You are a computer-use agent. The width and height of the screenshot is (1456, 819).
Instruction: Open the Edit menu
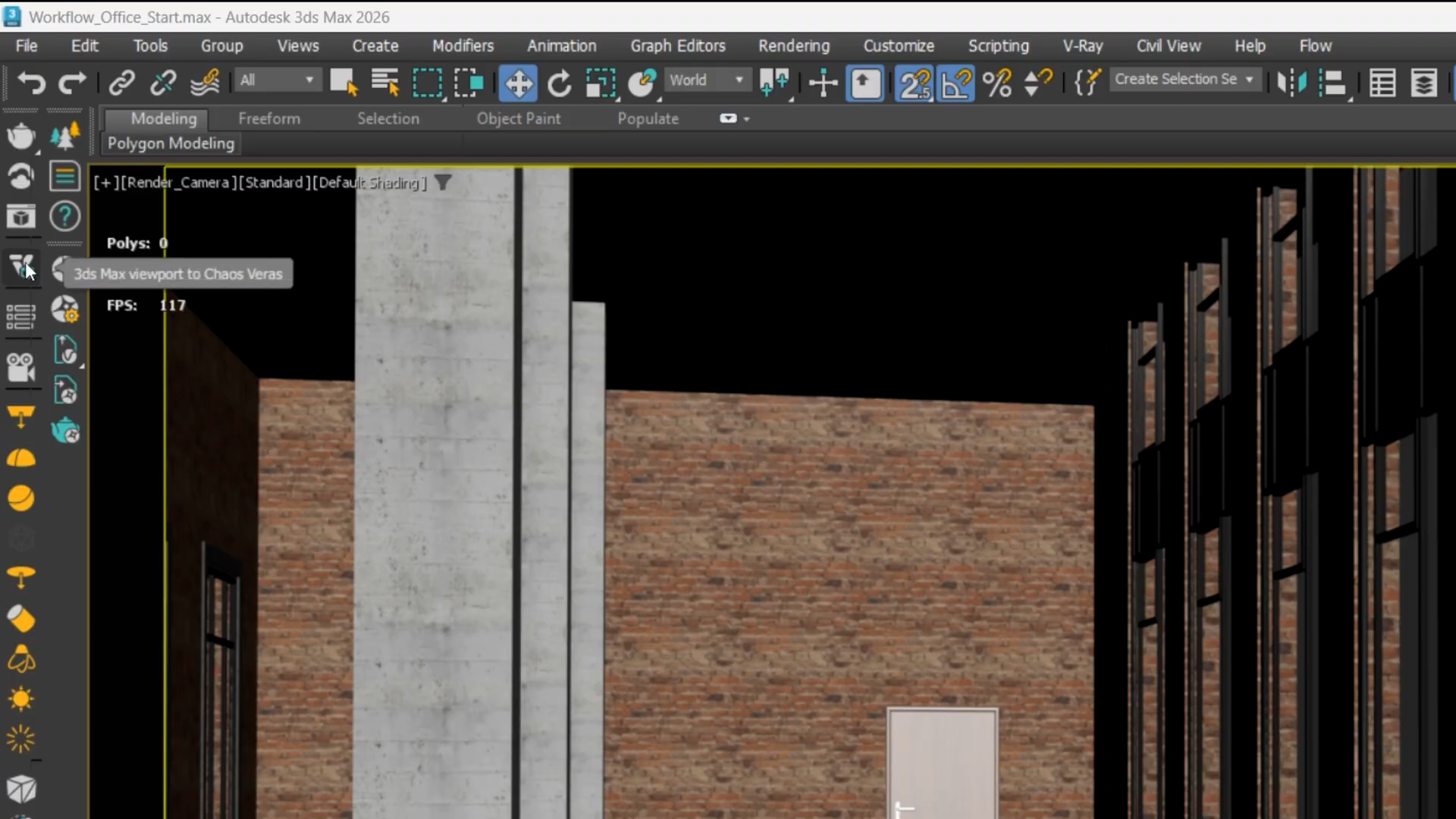85,45
